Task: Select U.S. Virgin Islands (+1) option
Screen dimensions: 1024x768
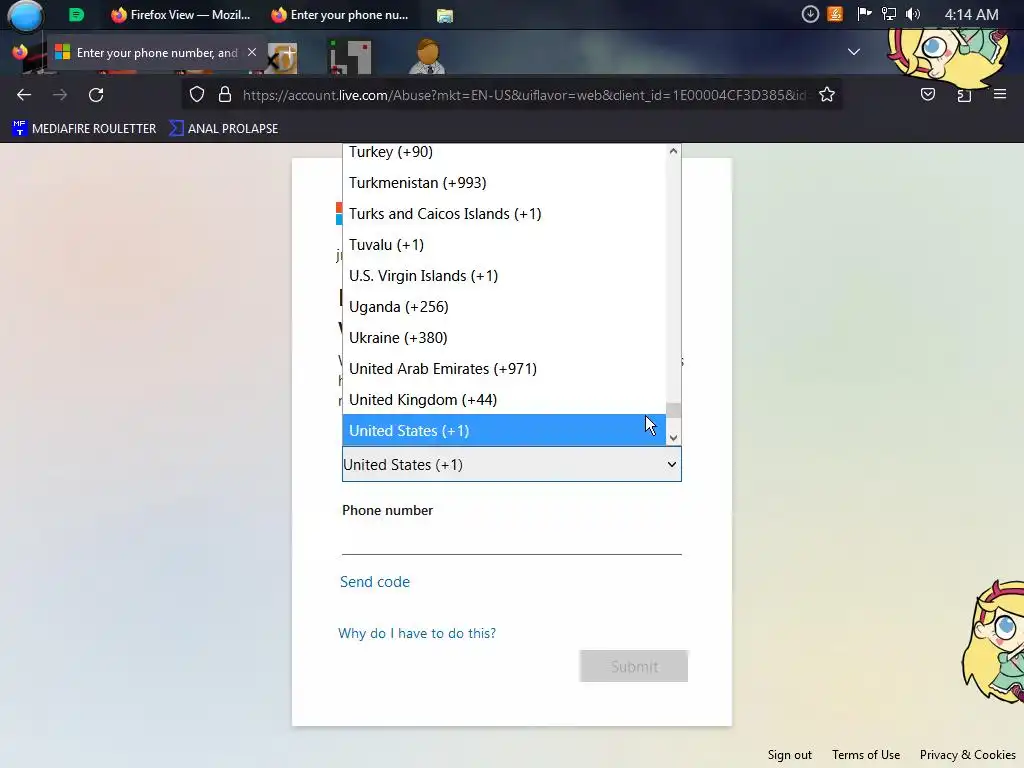Action: click(x=504, y=276)
